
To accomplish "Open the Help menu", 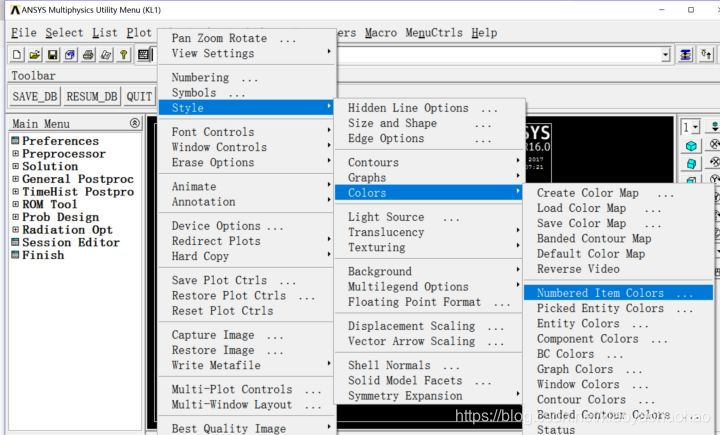I will 484,33.
